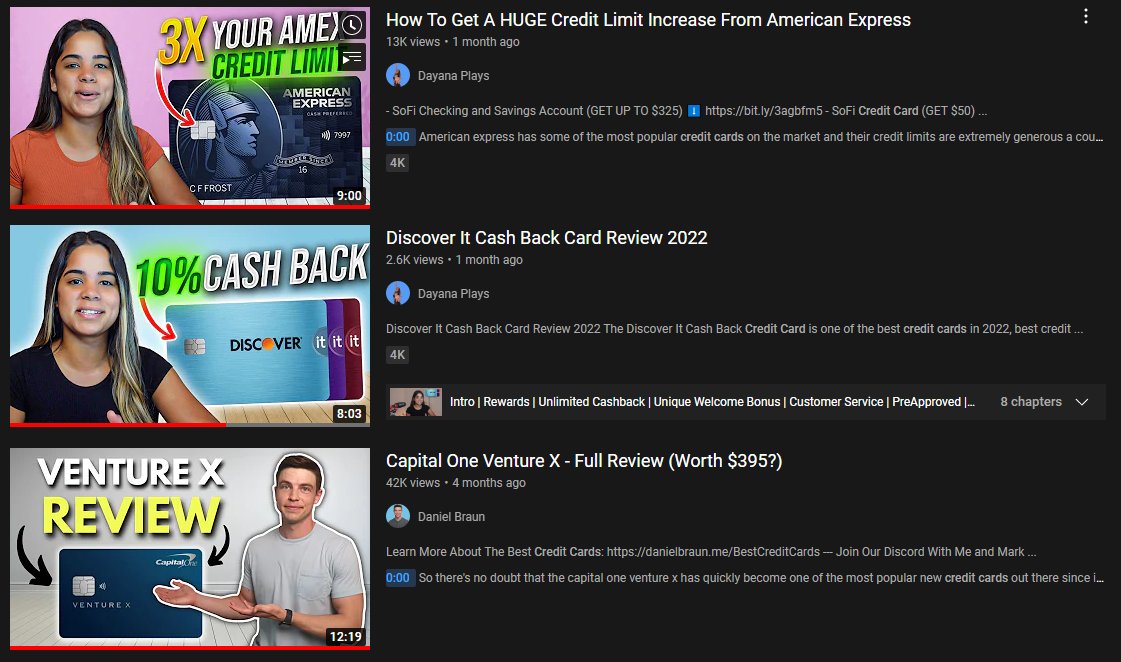Visit Dayana Plays channel name under Discover video
Image resolution: width=1121 pixels, height=662 pixels.
453,294
